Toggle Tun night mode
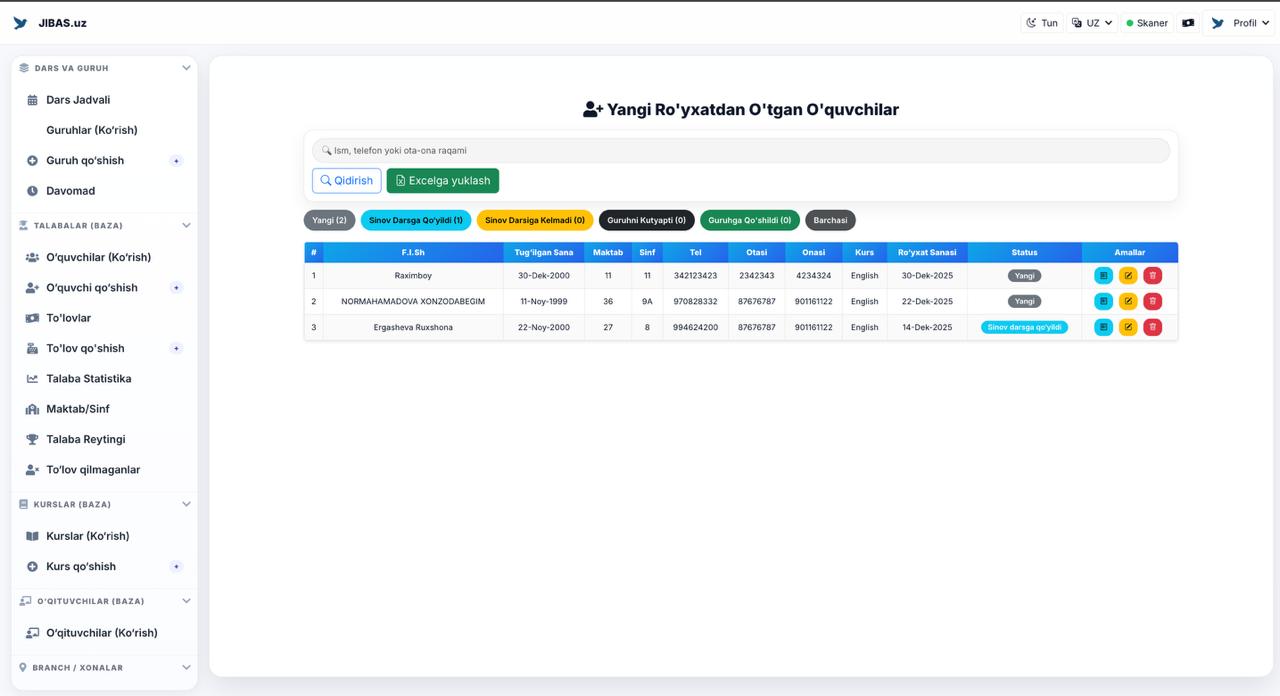Viewport: 1280px width, 696px height. point(1041,23)
